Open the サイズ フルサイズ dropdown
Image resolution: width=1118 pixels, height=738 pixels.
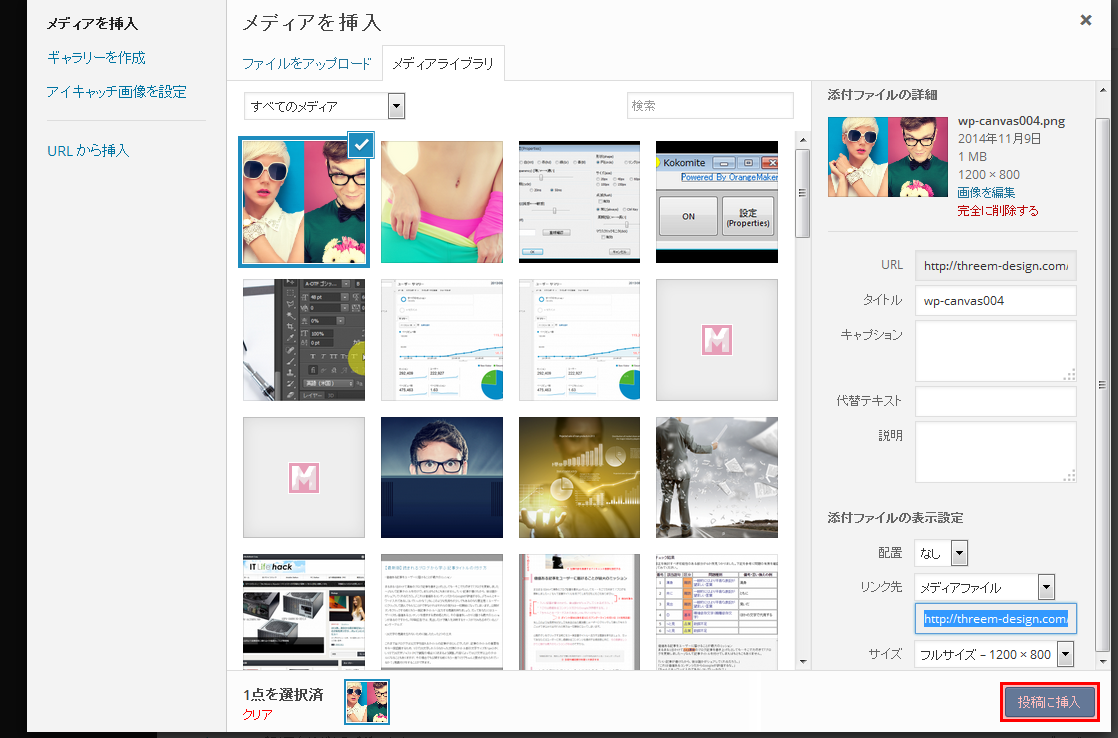[x=994, y=654]
